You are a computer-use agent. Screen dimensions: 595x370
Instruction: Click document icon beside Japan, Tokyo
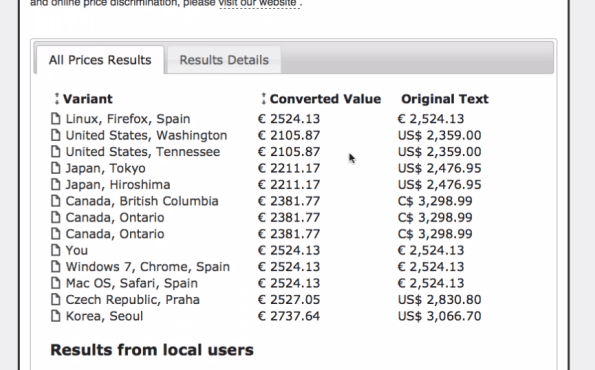click(55, 168)
